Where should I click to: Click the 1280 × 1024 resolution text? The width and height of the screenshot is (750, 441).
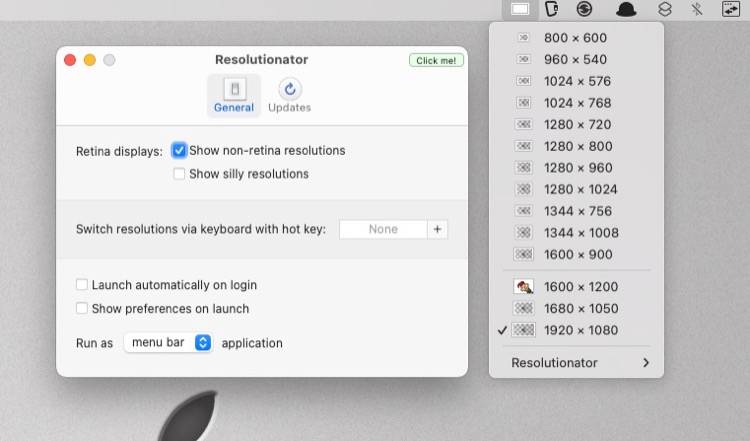click(x=581, y=189)
